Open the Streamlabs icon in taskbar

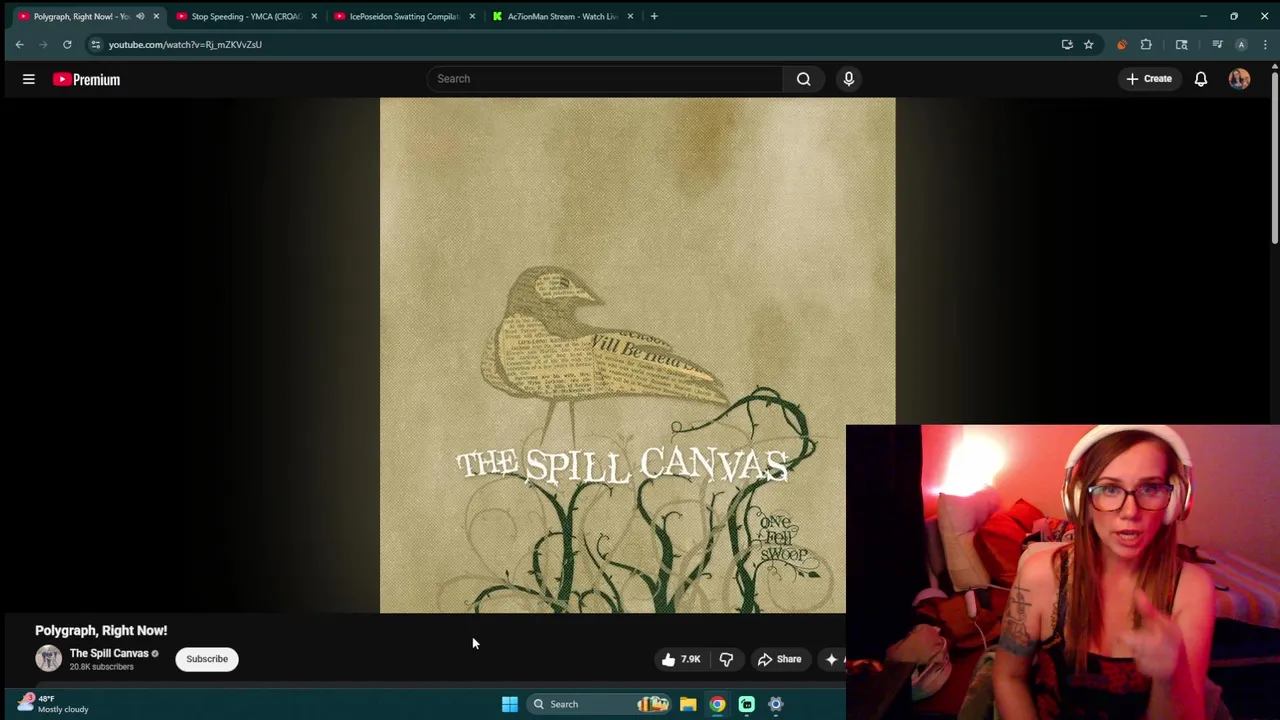[746, 704]
